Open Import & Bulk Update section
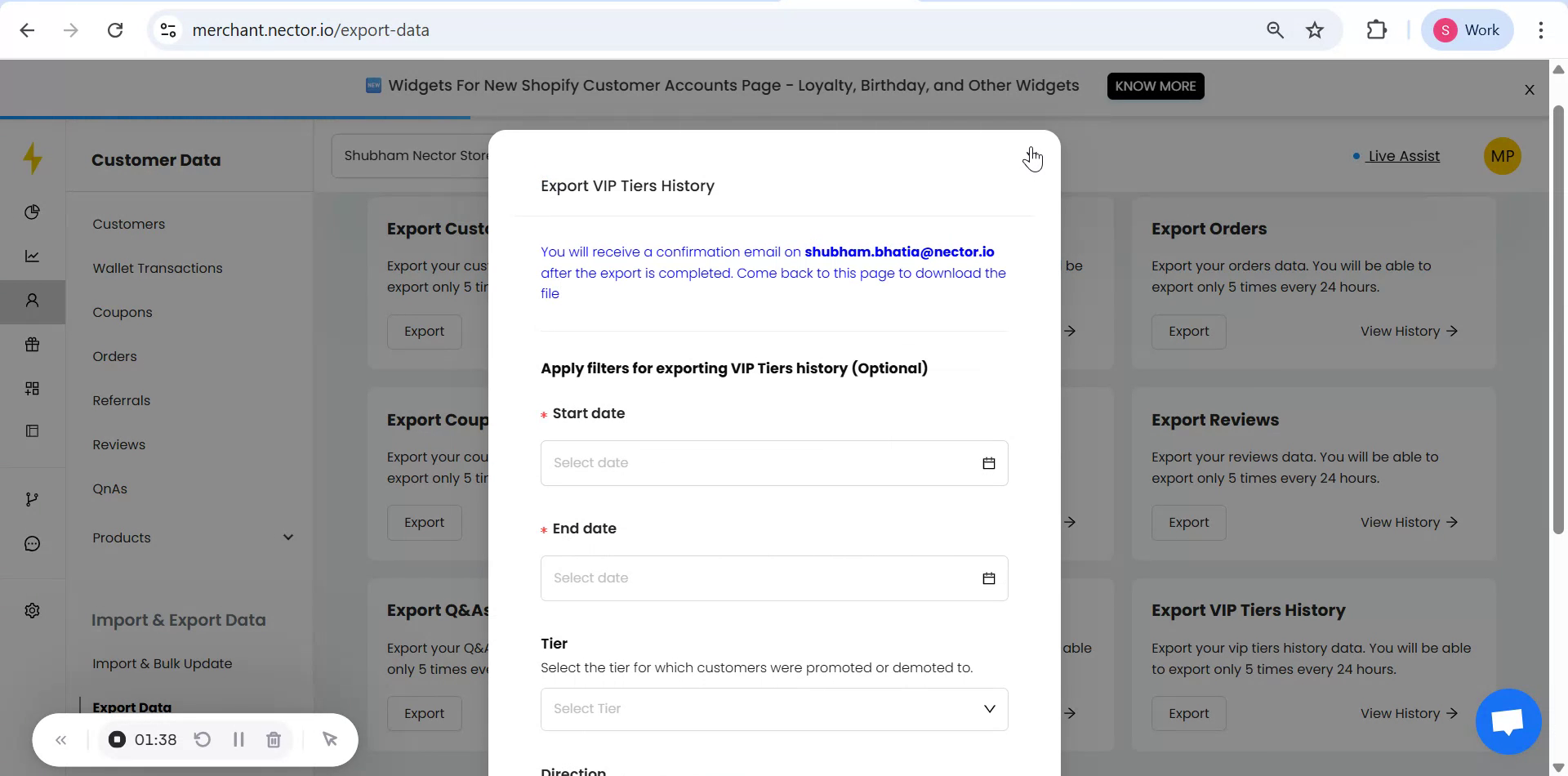Image resolution: width=1568 pixels, height=776 pixels. coord(163,663)
